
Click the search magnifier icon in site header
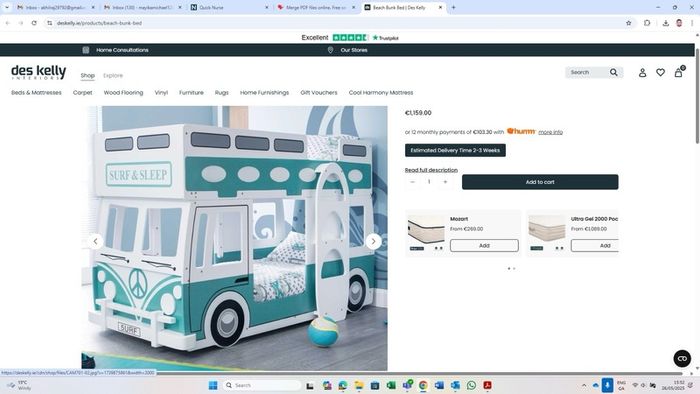point(614,72)
